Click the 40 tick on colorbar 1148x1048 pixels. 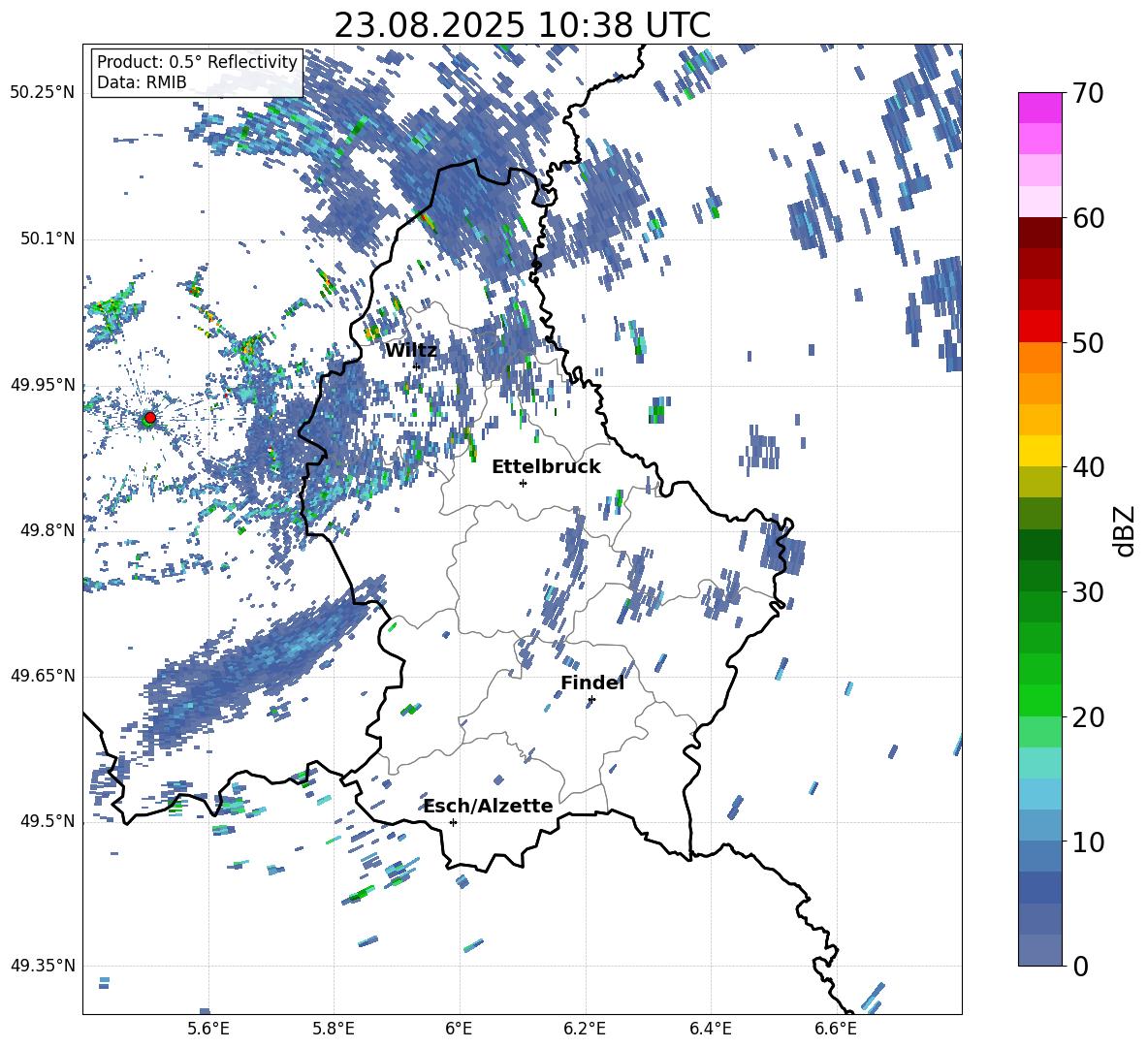pyautogui.click(x=1087, y=467)
